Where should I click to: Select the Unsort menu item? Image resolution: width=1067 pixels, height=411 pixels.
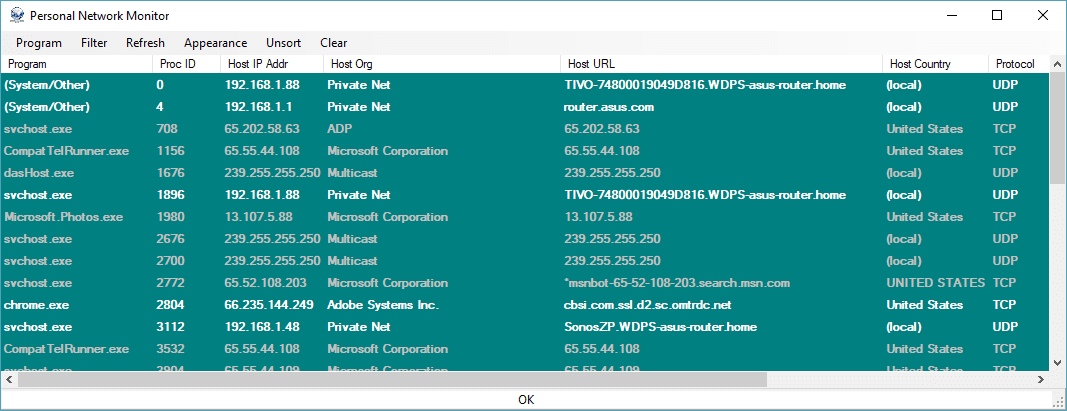click(284, 43)
